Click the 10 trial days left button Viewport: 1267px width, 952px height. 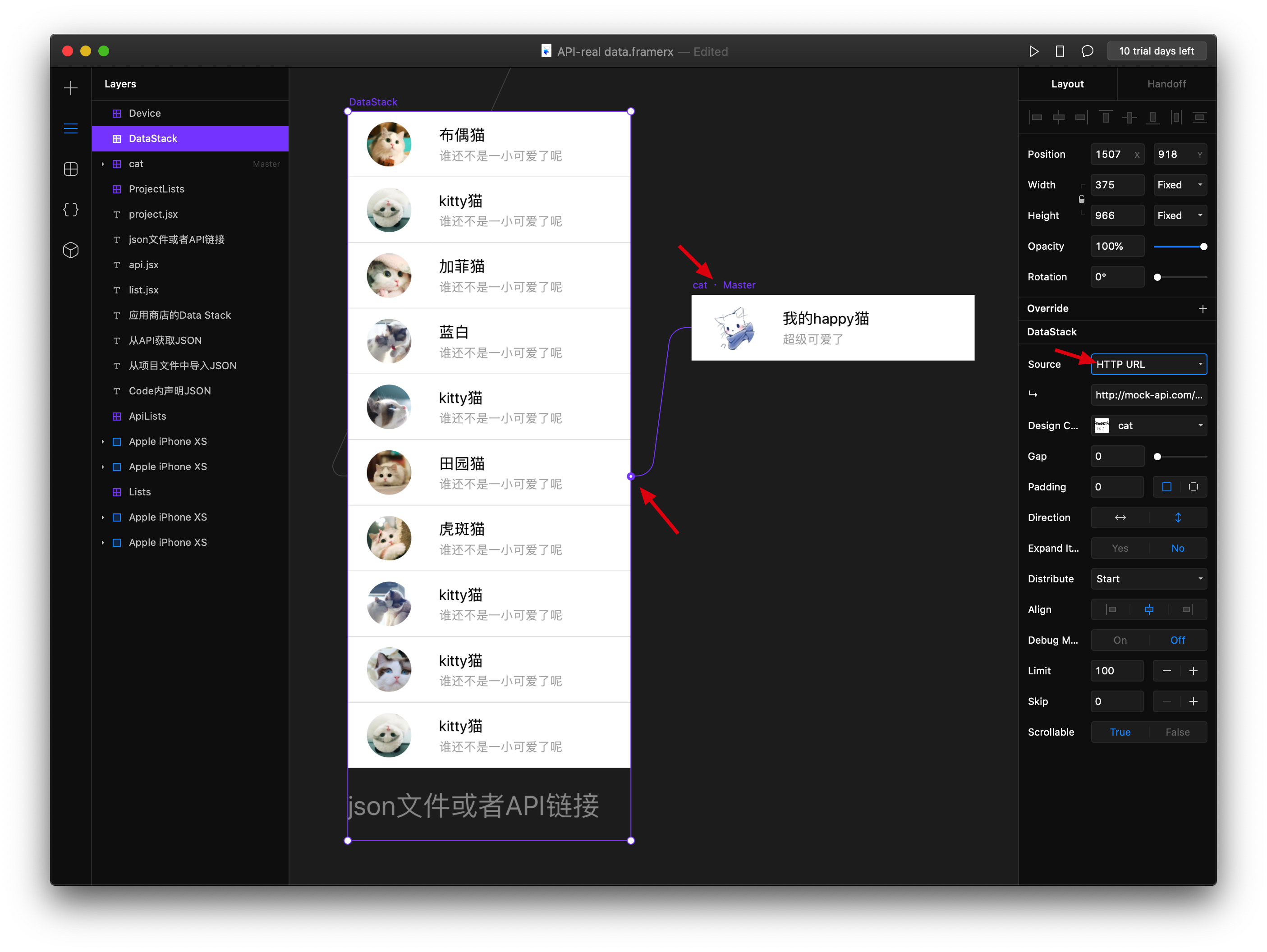point(1156,51)
